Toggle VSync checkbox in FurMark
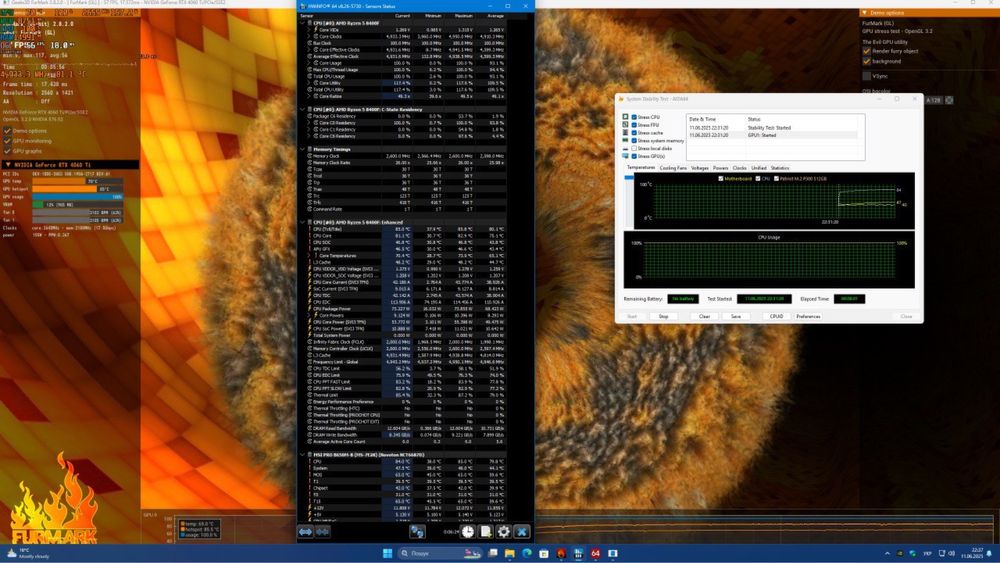 click(x=867, y=76)
